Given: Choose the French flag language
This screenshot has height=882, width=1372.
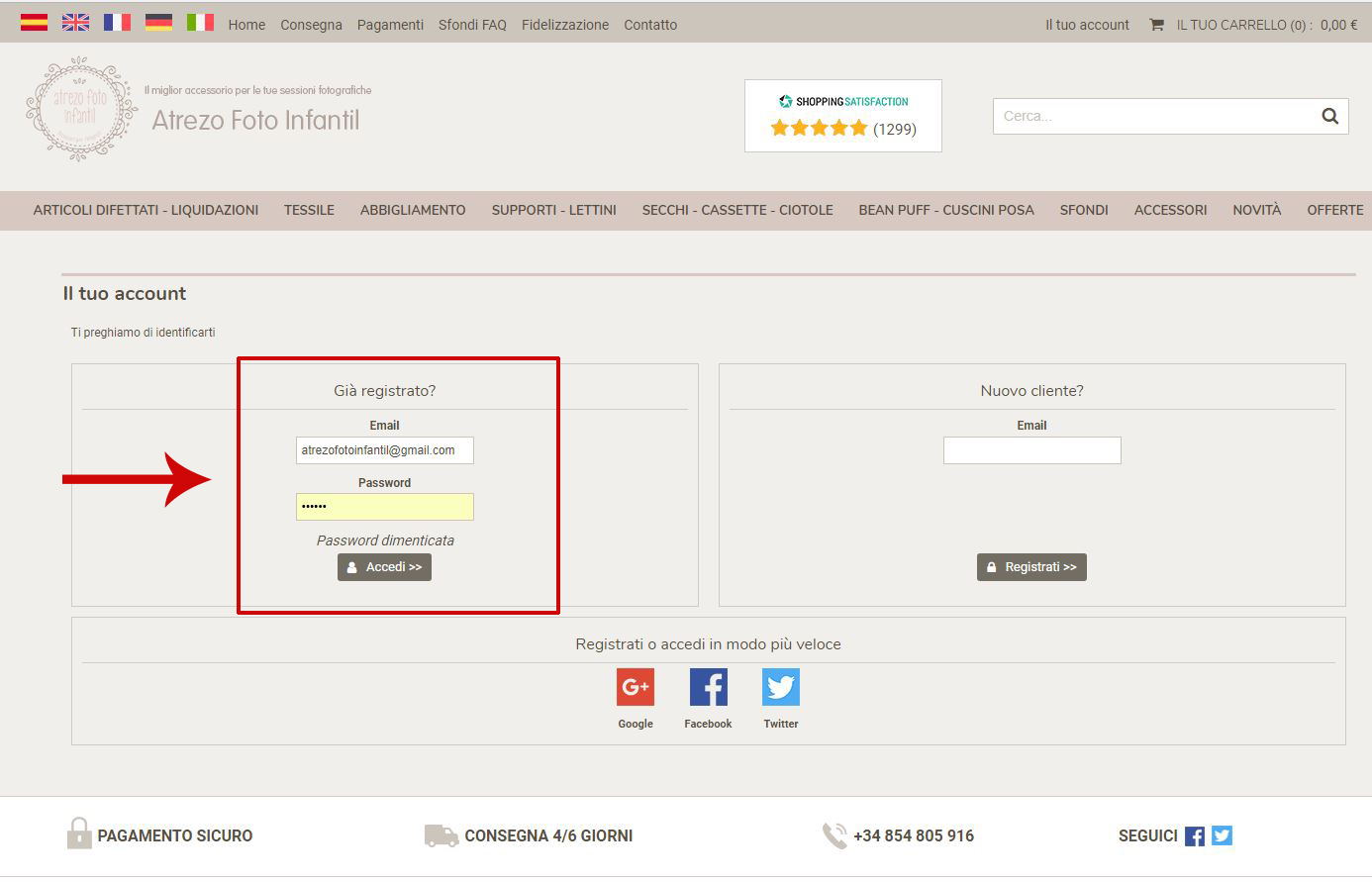Looking at the screenshot, I should click(x=117, y=23).
